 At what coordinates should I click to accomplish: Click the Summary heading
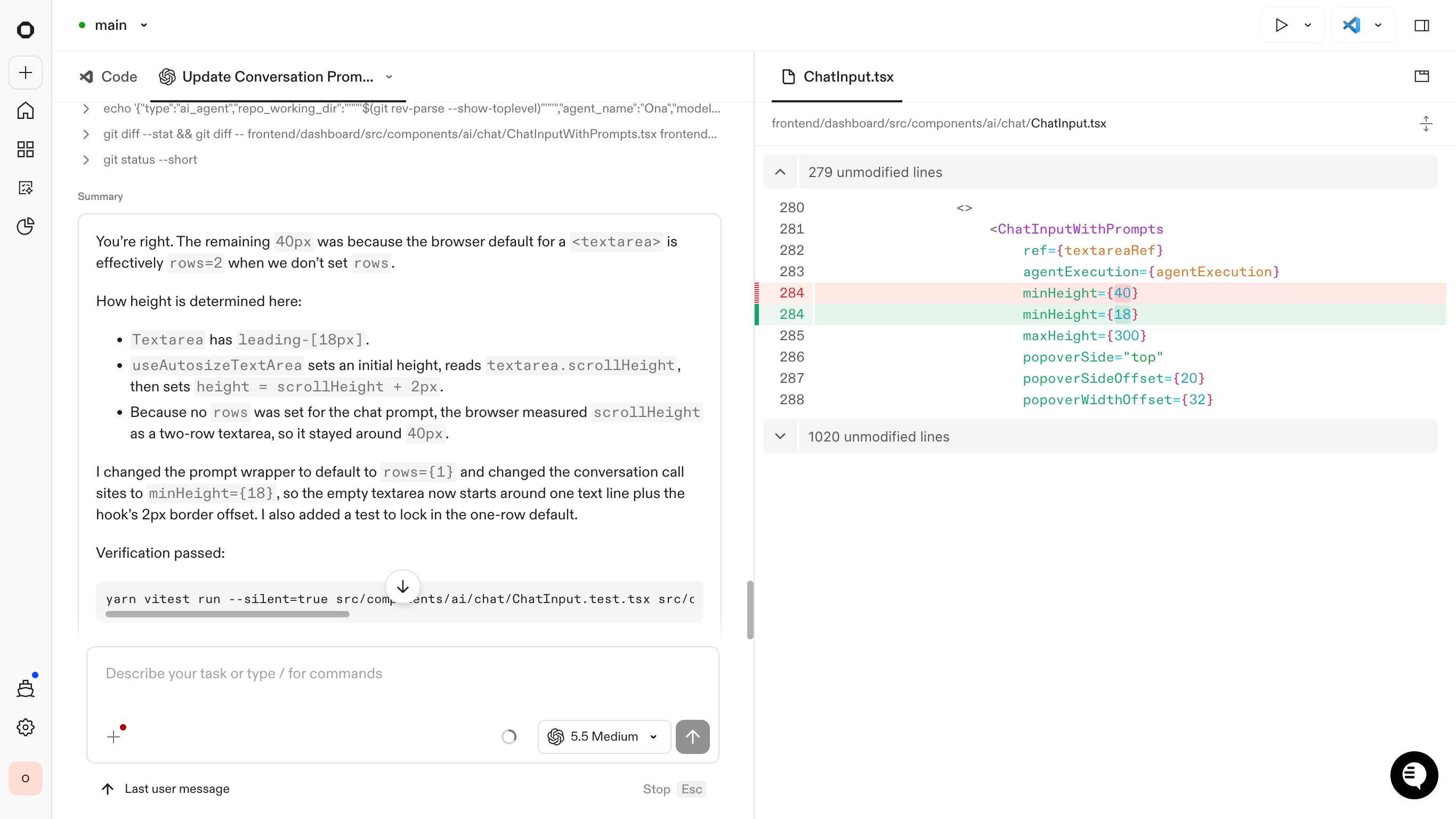[100, 197]
